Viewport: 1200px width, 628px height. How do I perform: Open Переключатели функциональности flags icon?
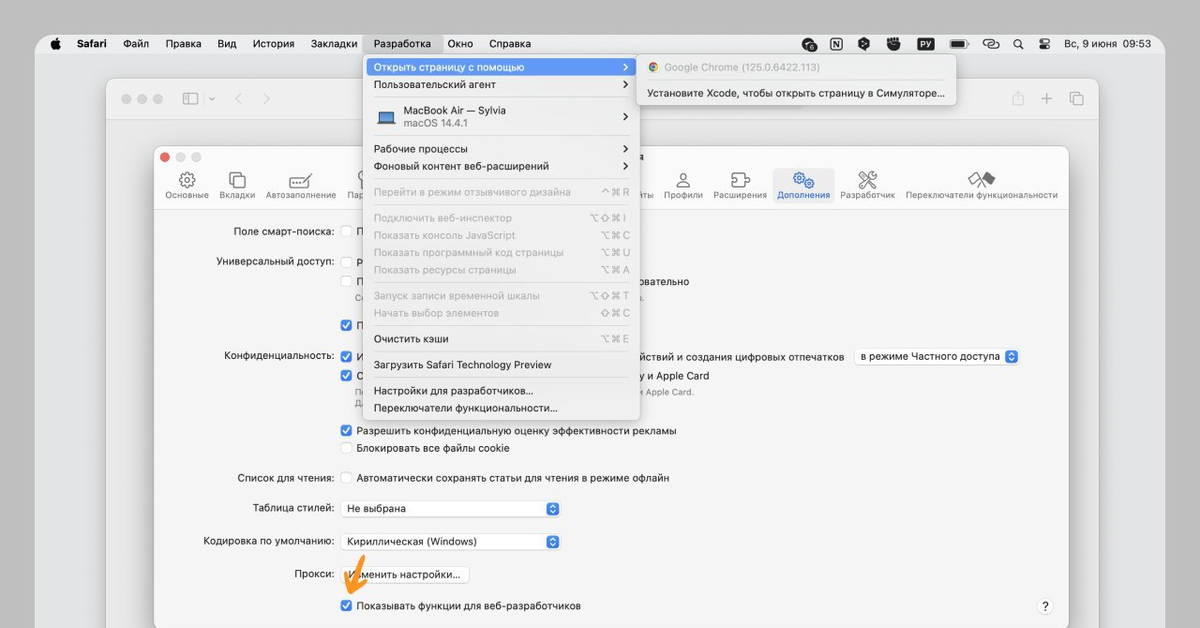[981, 181]
